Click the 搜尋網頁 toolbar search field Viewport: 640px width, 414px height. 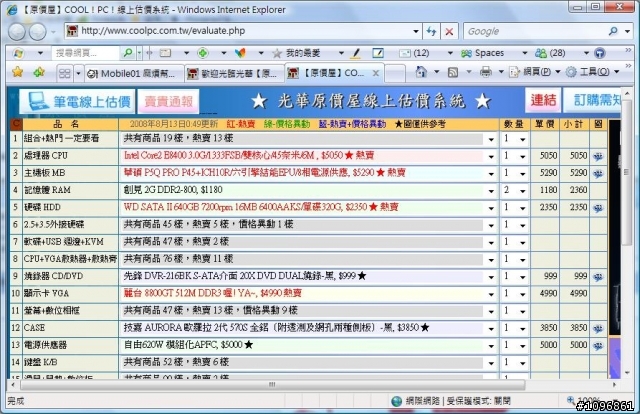point(87,53)
